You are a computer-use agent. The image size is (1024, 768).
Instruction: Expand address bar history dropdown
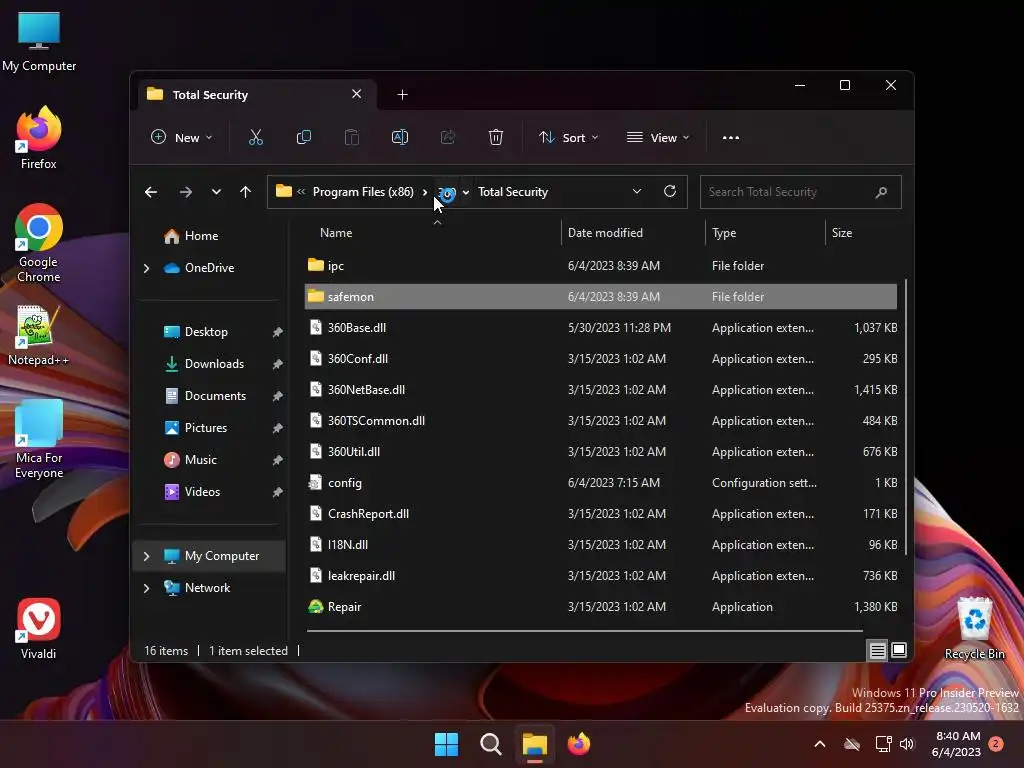coord(637,191)
